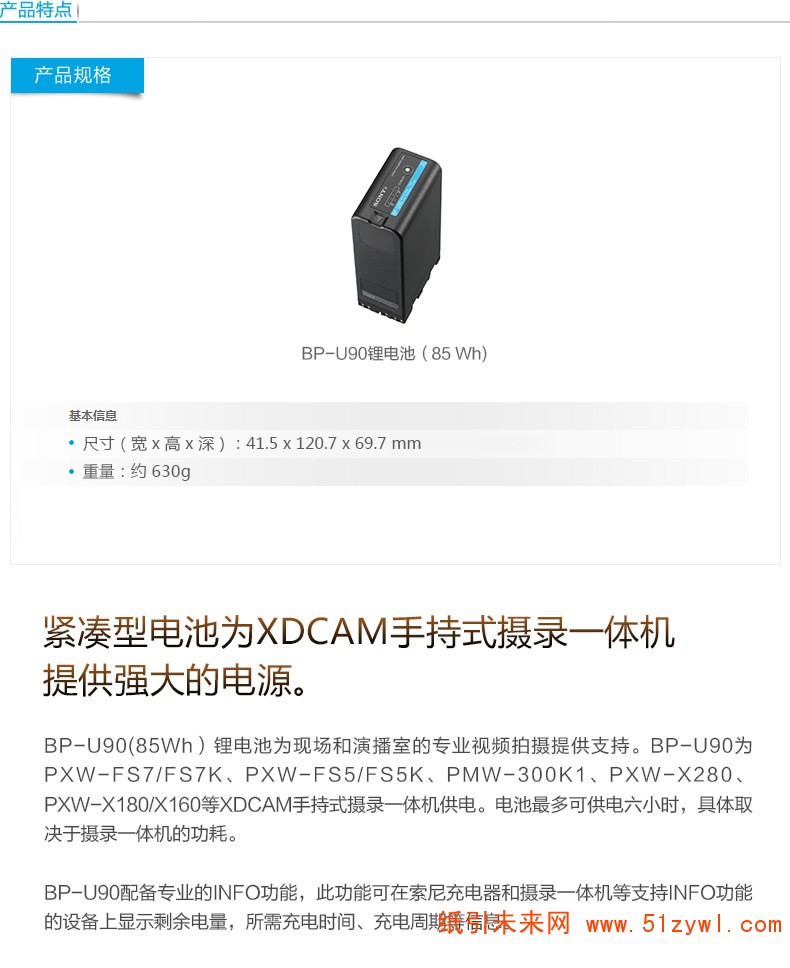Select the dimensions line 41.5 x 120.7 x 69.7 mm
The image size is (790, 968).
pos(252,443)
